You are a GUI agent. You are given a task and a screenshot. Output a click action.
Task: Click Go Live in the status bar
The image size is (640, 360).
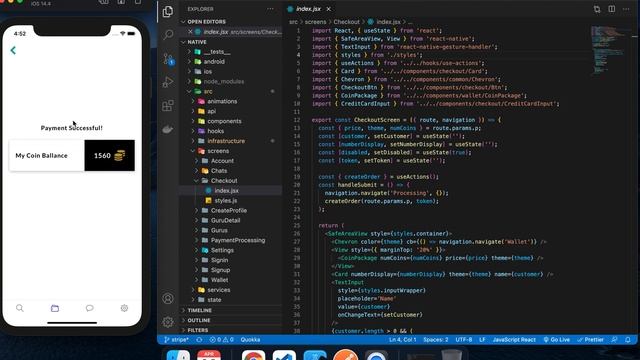557,340
